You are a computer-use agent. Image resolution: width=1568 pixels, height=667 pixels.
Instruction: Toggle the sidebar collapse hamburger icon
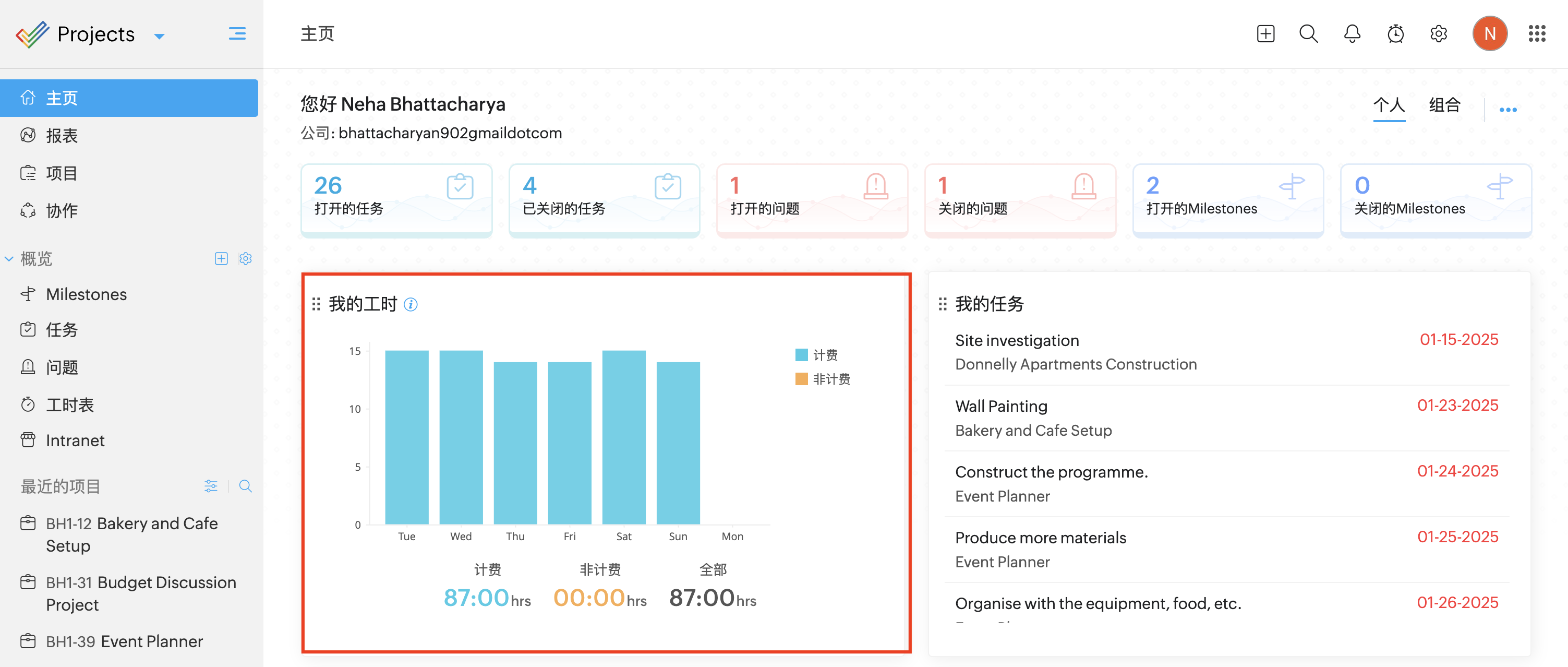[237, 33]
